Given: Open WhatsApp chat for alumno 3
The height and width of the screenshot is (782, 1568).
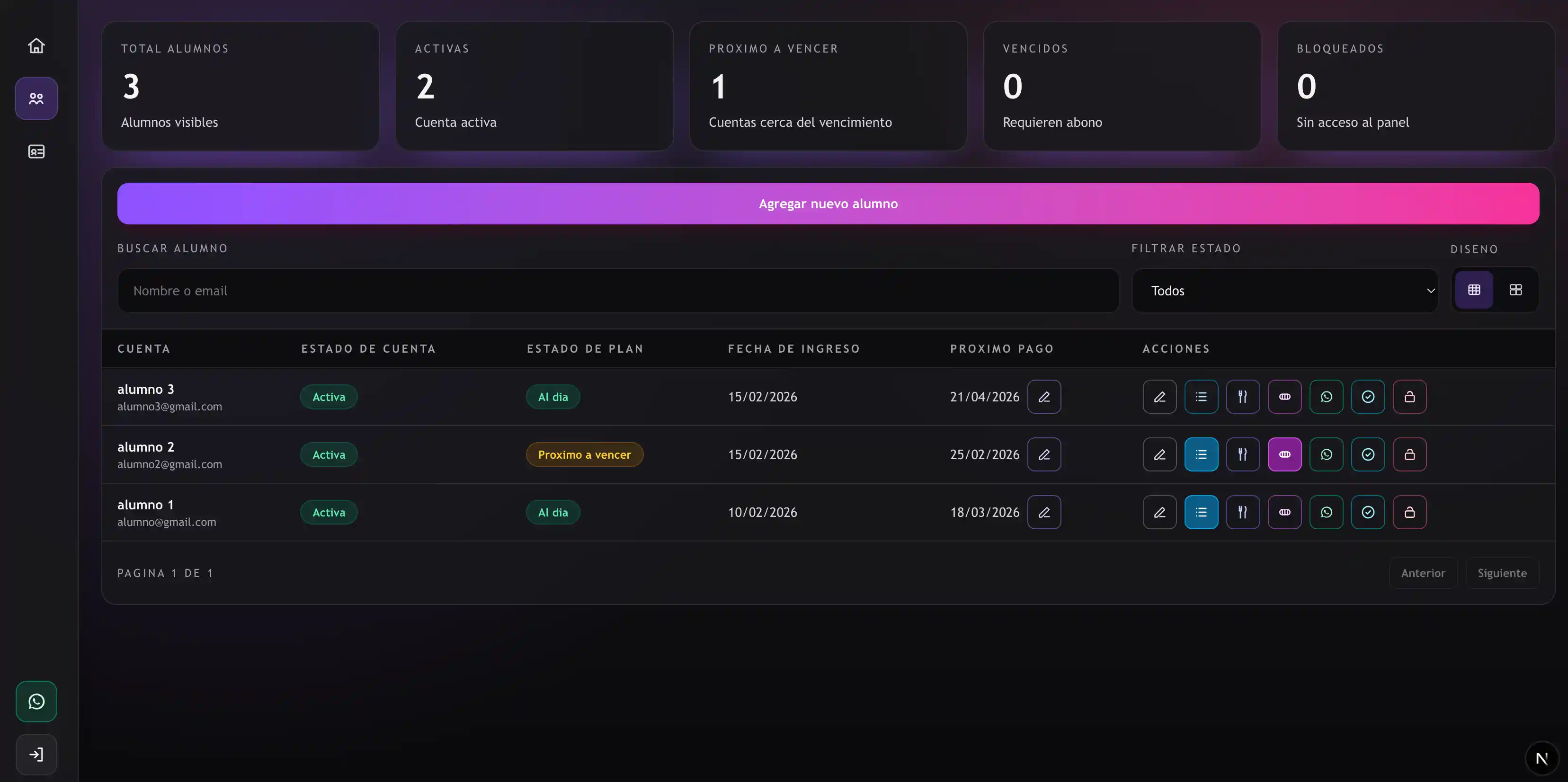Looking at the screenshot, I should point(1327,397).
